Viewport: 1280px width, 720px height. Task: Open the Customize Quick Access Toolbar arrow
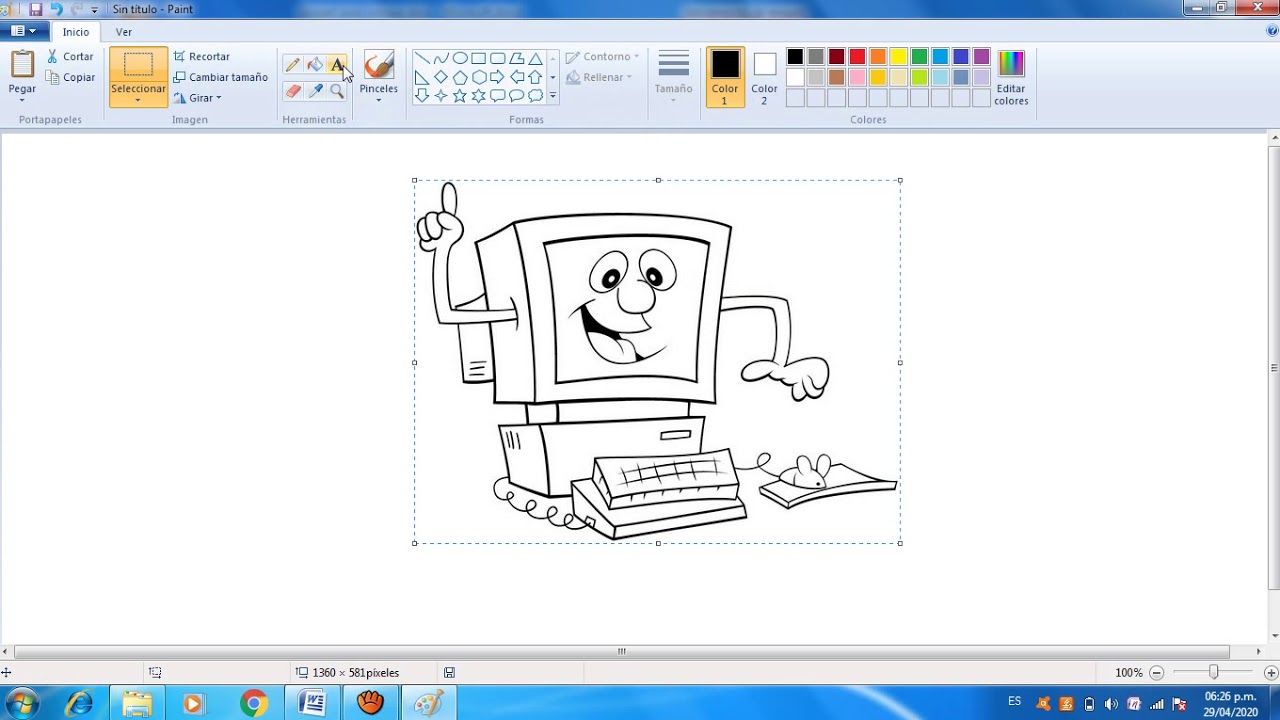(x=94, y=9)
